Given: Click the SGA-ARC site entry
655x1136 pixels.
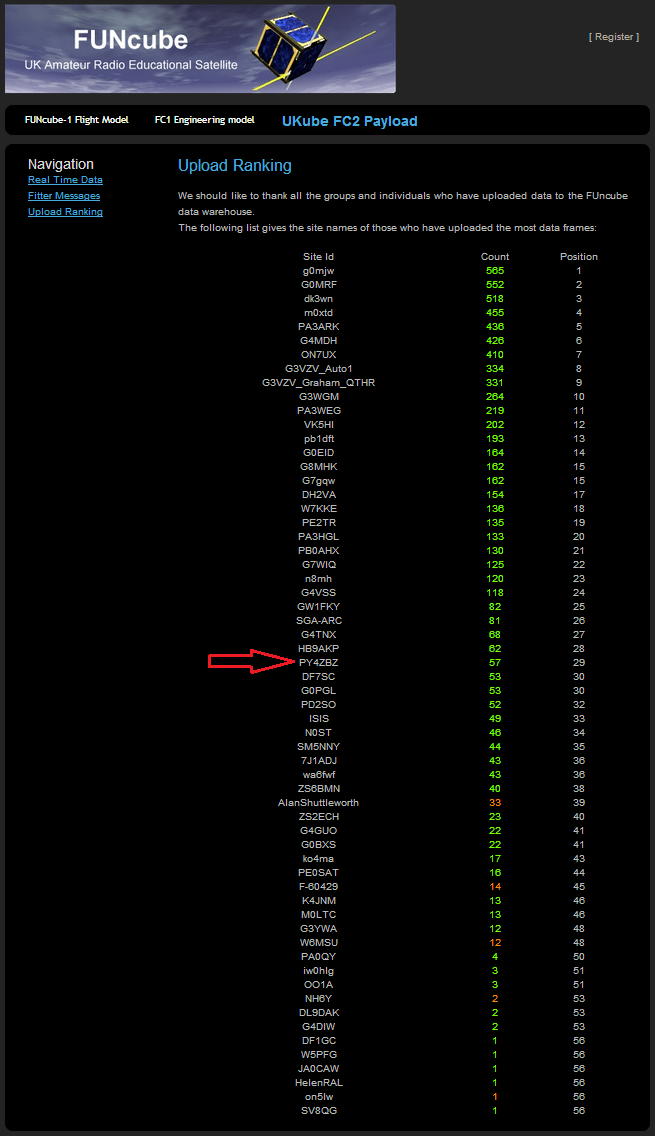Looking at the screenshot, I should click(319, 621).
